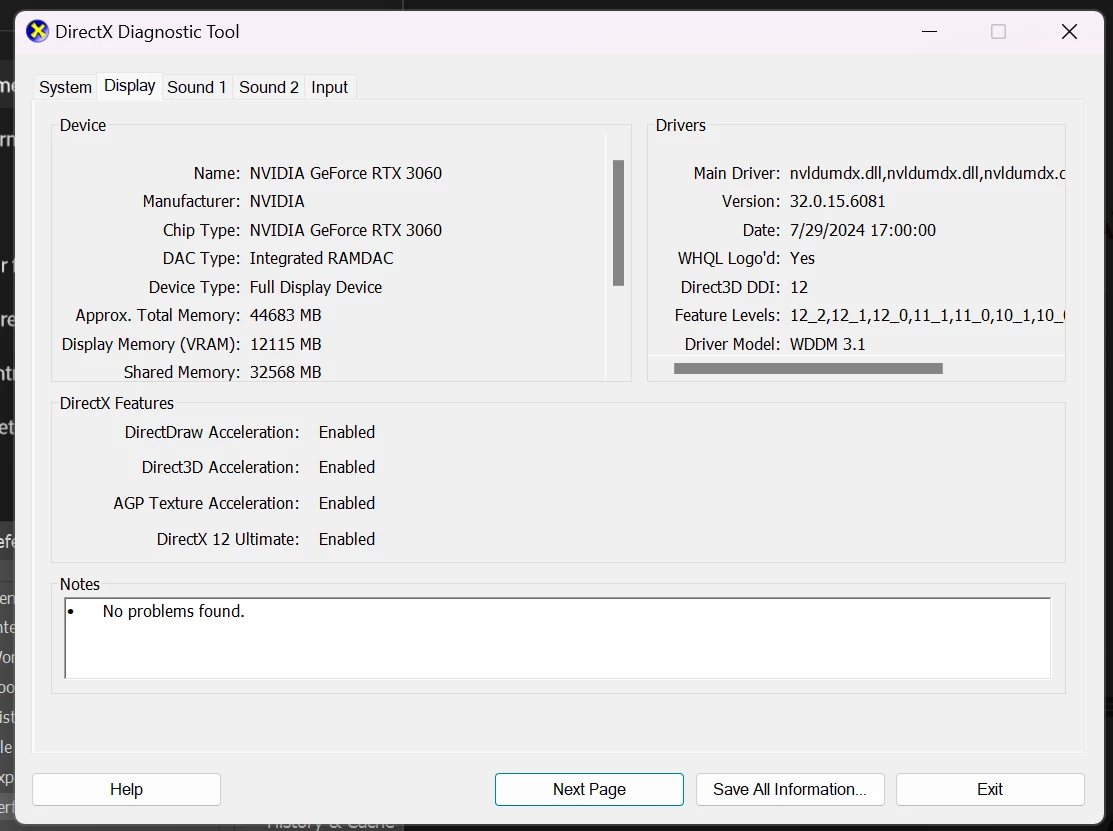Click the Next Page button
This screenshot has width=1113, height=831.
pyautogui.click(x=589, y=789)
